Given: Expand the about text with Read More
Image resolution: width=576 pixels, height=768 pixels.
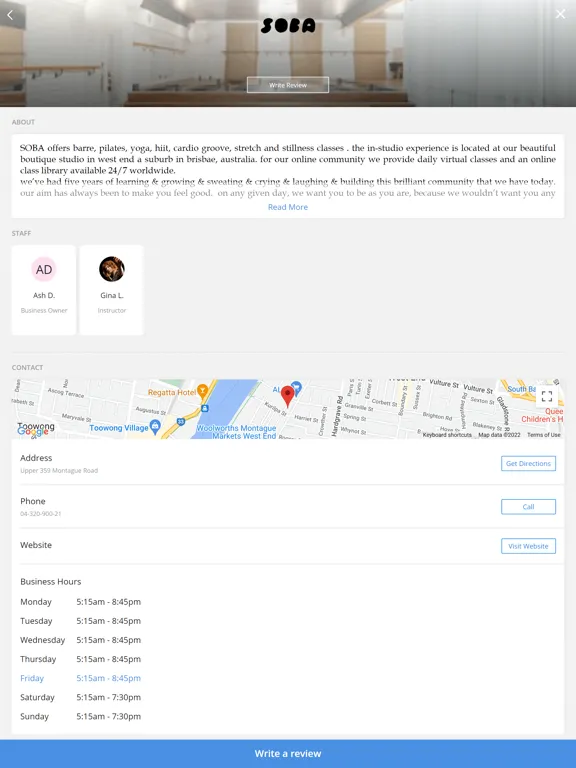Looking at the screenshot, I should [288, 207].
